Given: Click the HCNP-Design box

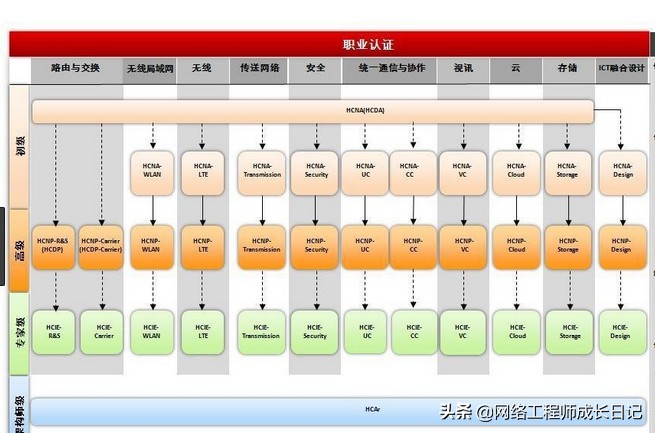Looking at the screenshot, I should point(622,247).
